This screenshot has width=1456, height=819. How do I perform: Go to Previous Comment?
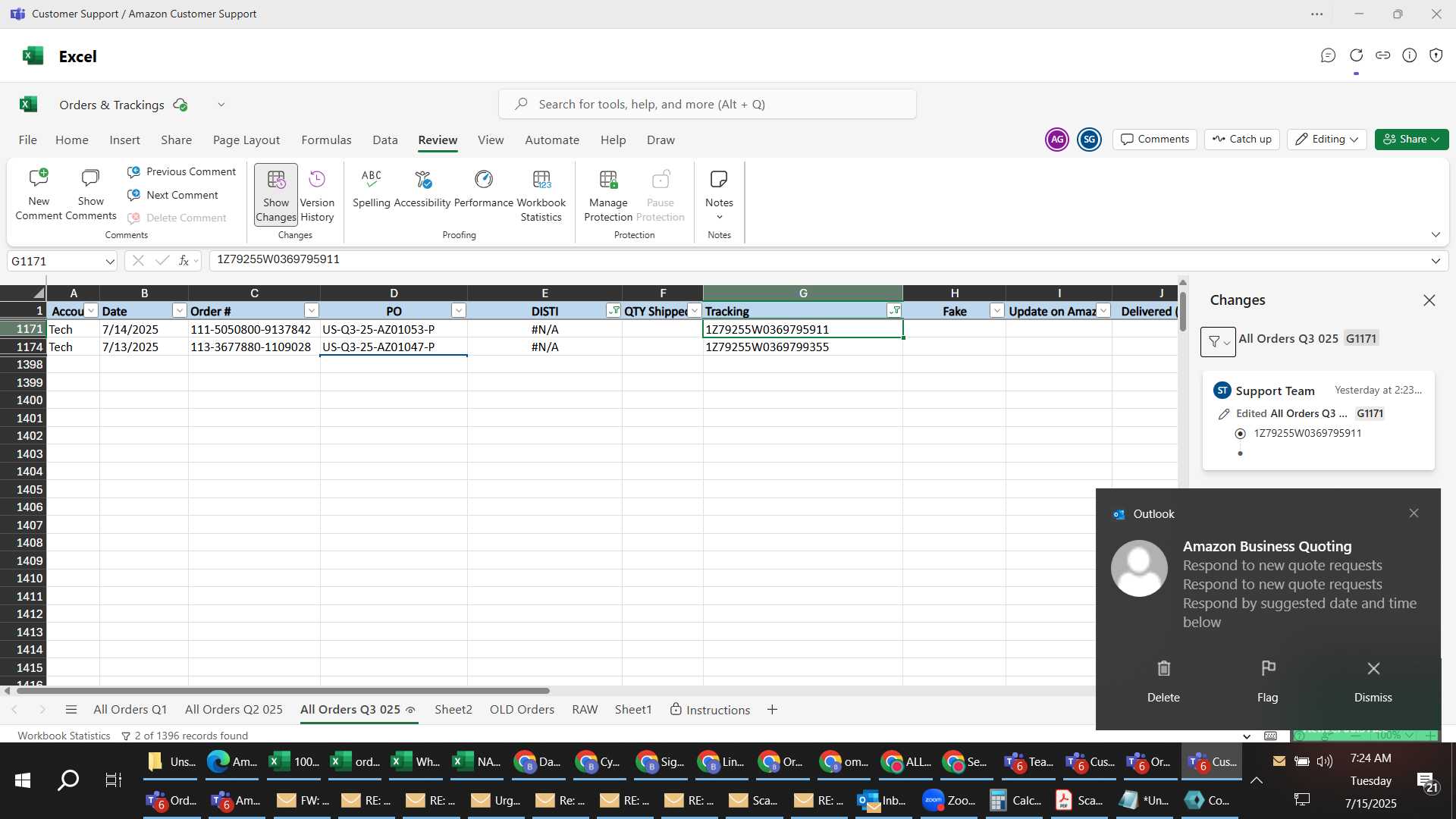[182, 172]
